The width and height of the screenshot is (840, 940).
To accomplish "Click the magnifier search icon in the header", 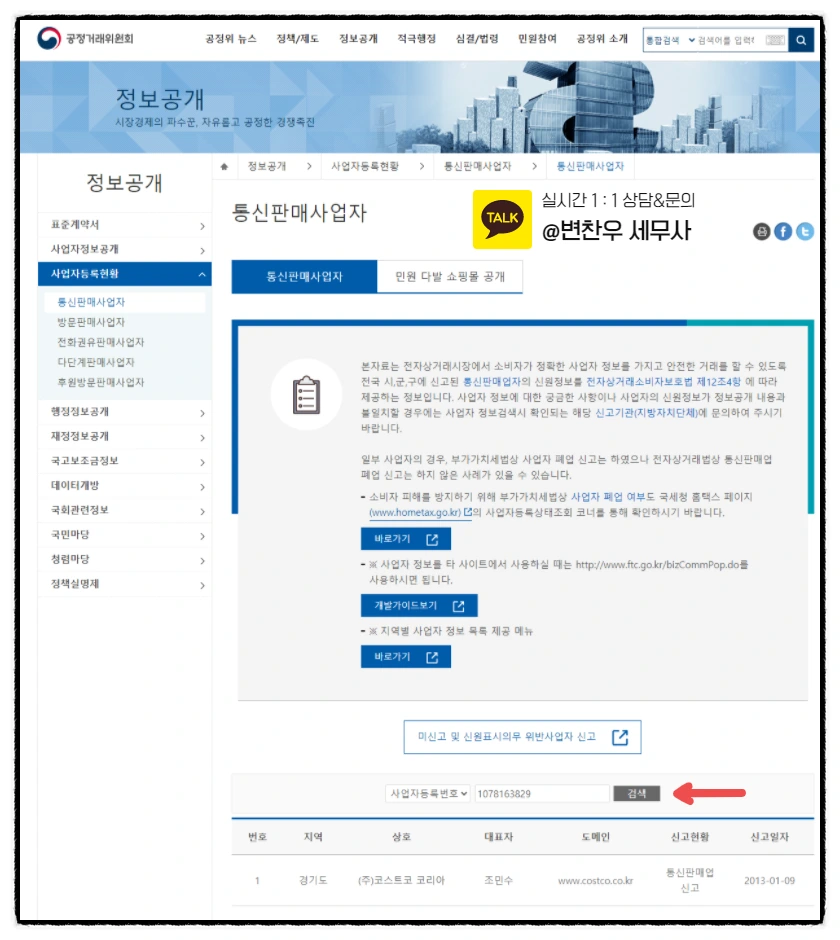I will pos(799,41).
